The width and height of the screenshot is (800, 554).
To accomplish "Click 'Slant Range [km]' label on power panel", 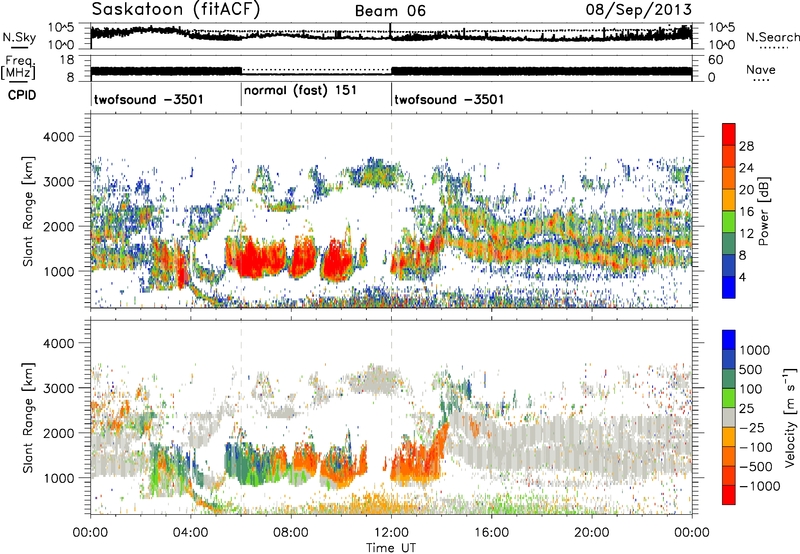I will click(x=28, y=211).
